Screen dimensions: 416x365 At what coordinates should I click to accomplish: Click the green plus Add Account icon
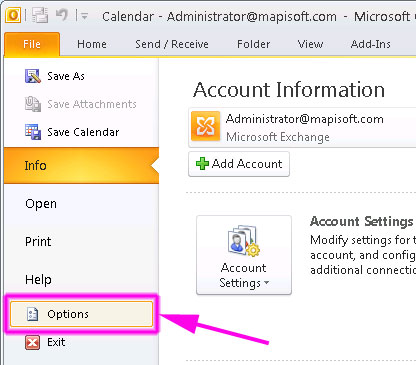[x=202, y=164]
